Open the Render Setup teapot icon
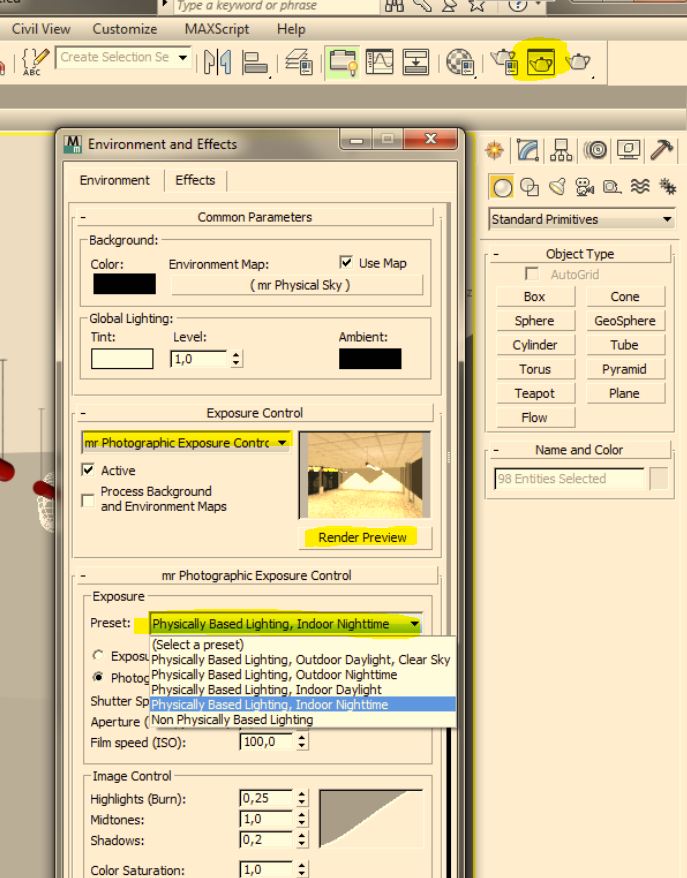687x878 pixels. (504, 62)
